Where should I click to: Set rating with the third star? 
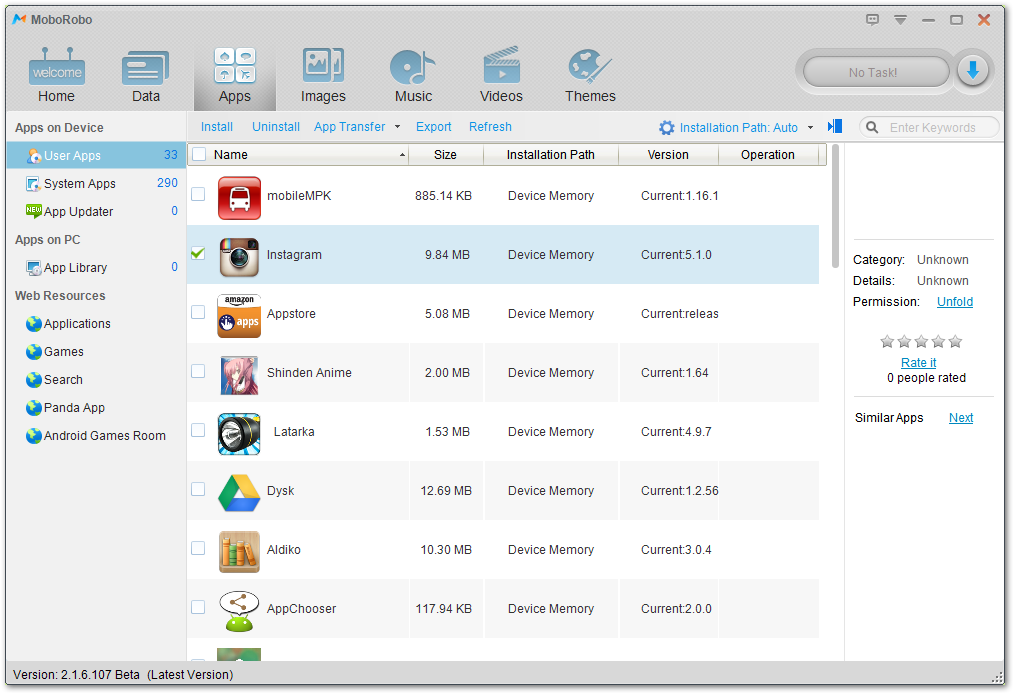click(x=921, y=342)
